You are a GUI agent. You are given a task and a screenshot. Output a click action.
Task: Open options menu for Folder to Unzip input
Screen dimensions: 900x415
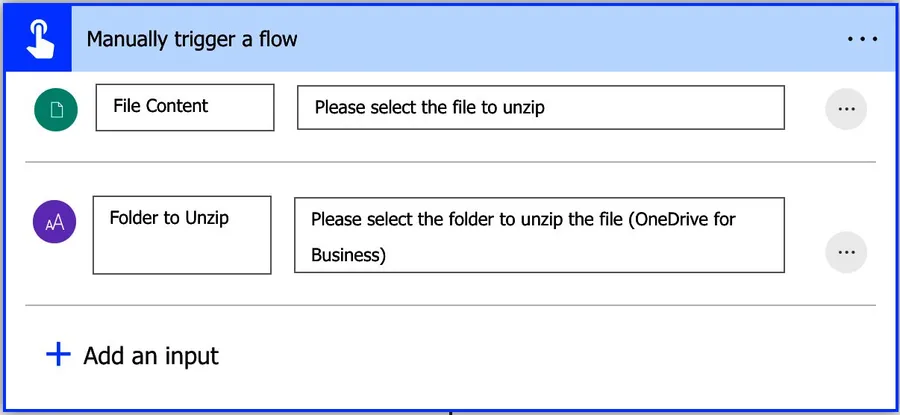[x=846, y=252]
